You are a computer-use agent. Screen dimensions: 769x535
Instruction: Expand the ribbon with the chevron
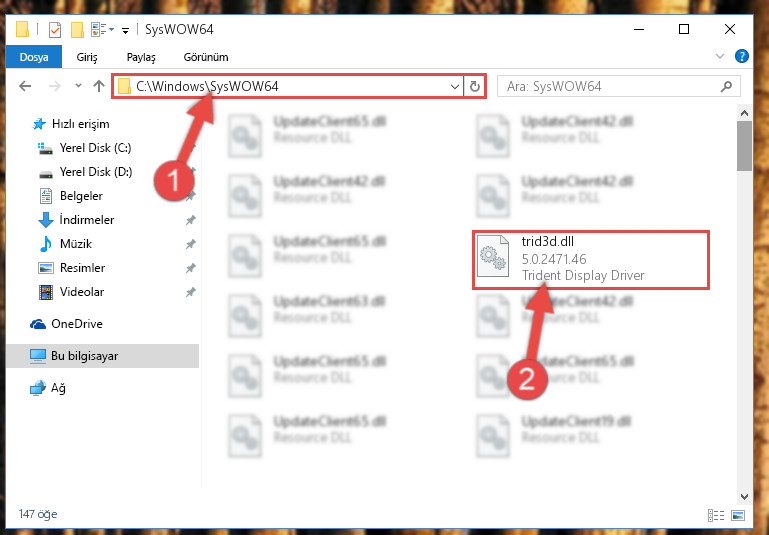719,56
